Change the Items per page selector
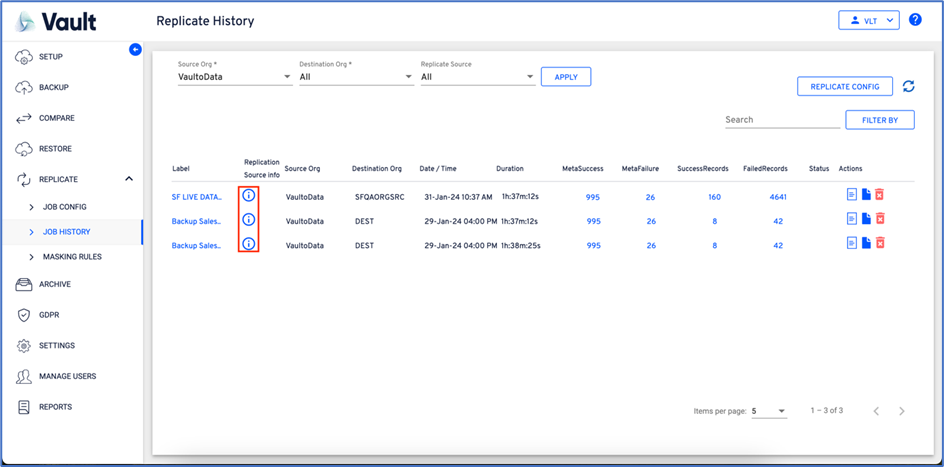Viewport: 944px width, 467px height. pyautogui.click(x=768, y=411)
